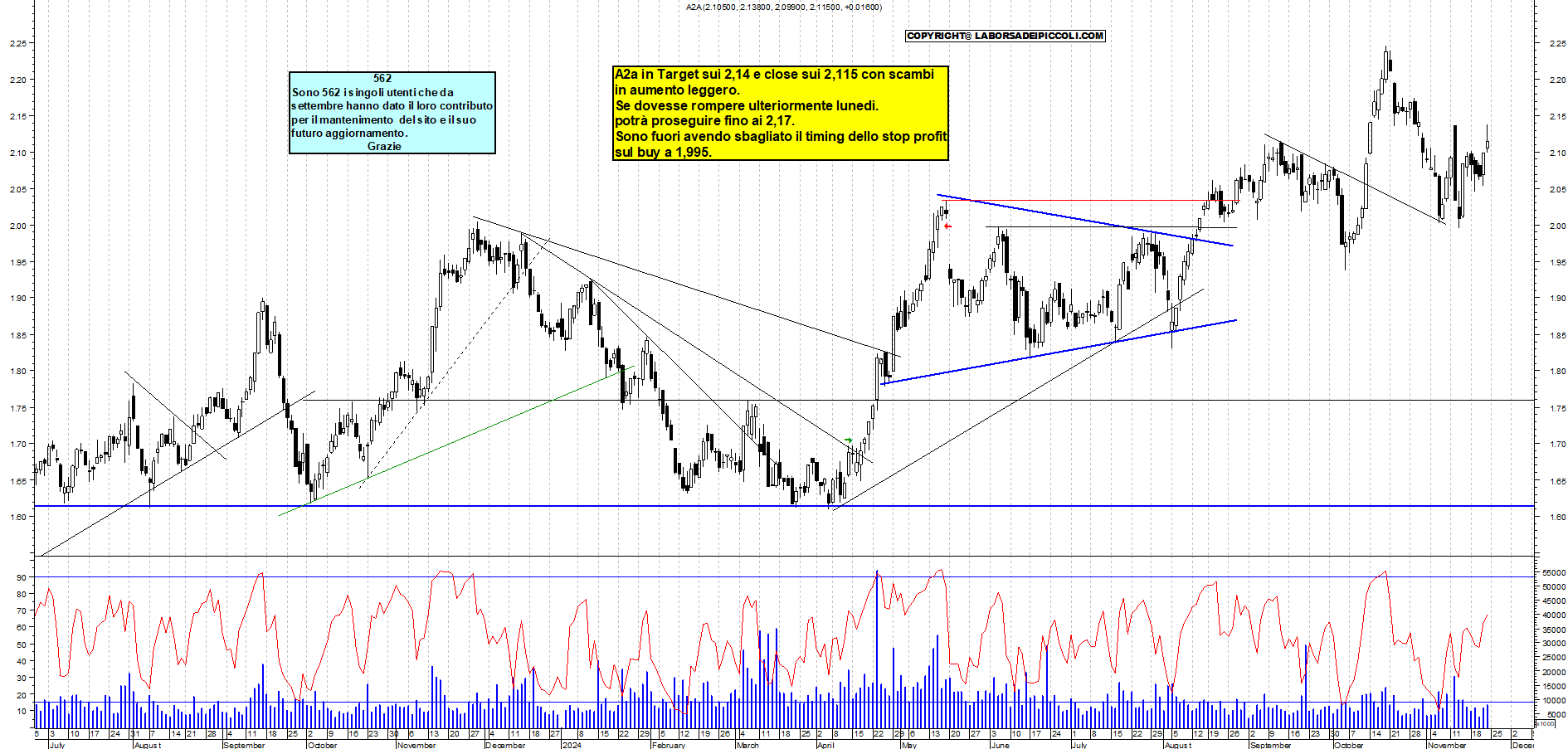Click 1.75 on the left price axis
The width and height of the screenshot is (1568, 749).
coord(17,408)
